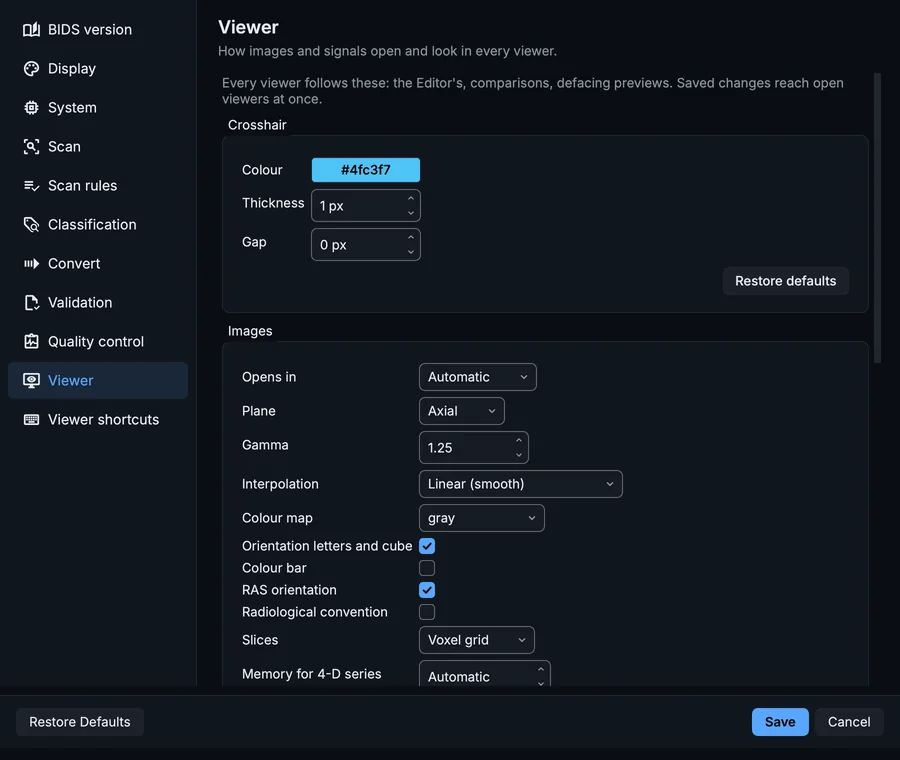Click the Convert arrow icon

tap(32, 263)
